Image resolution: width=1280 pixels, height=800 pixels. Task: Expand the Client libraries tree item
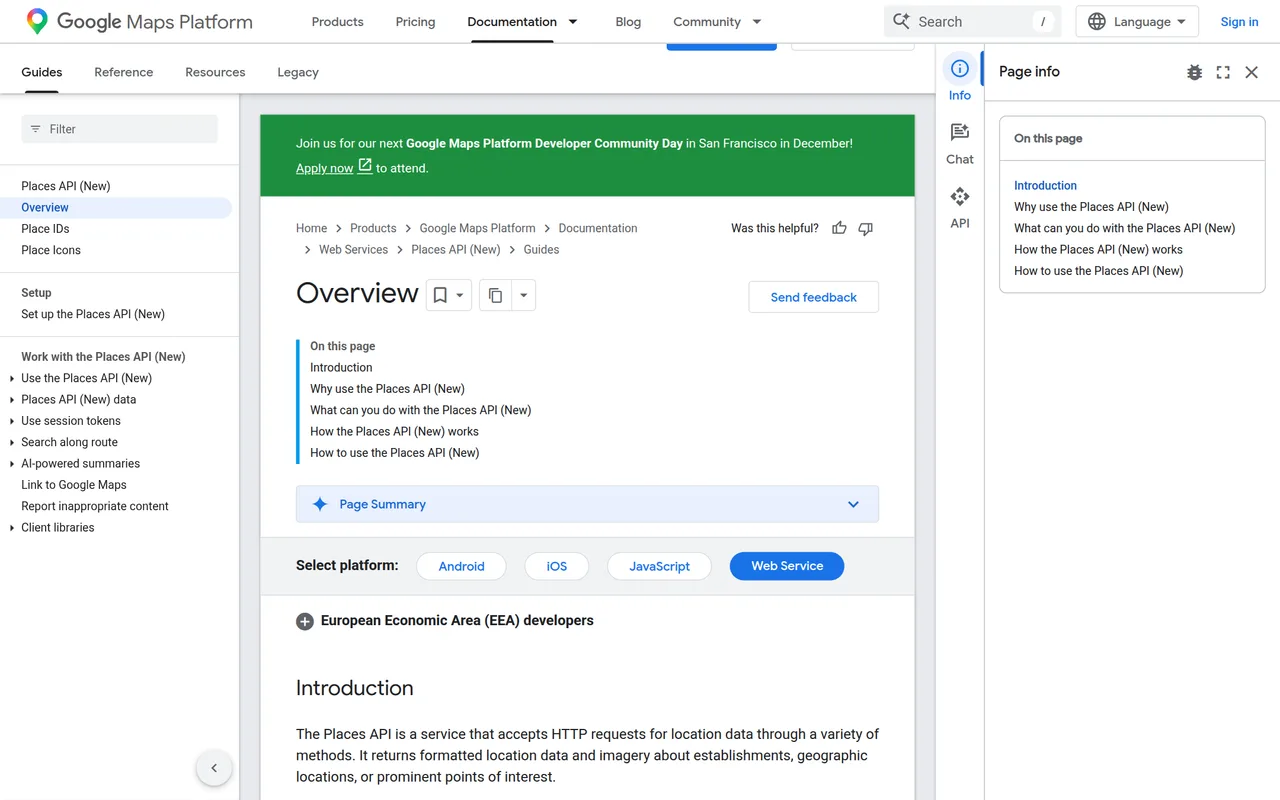tap(12, 527)
